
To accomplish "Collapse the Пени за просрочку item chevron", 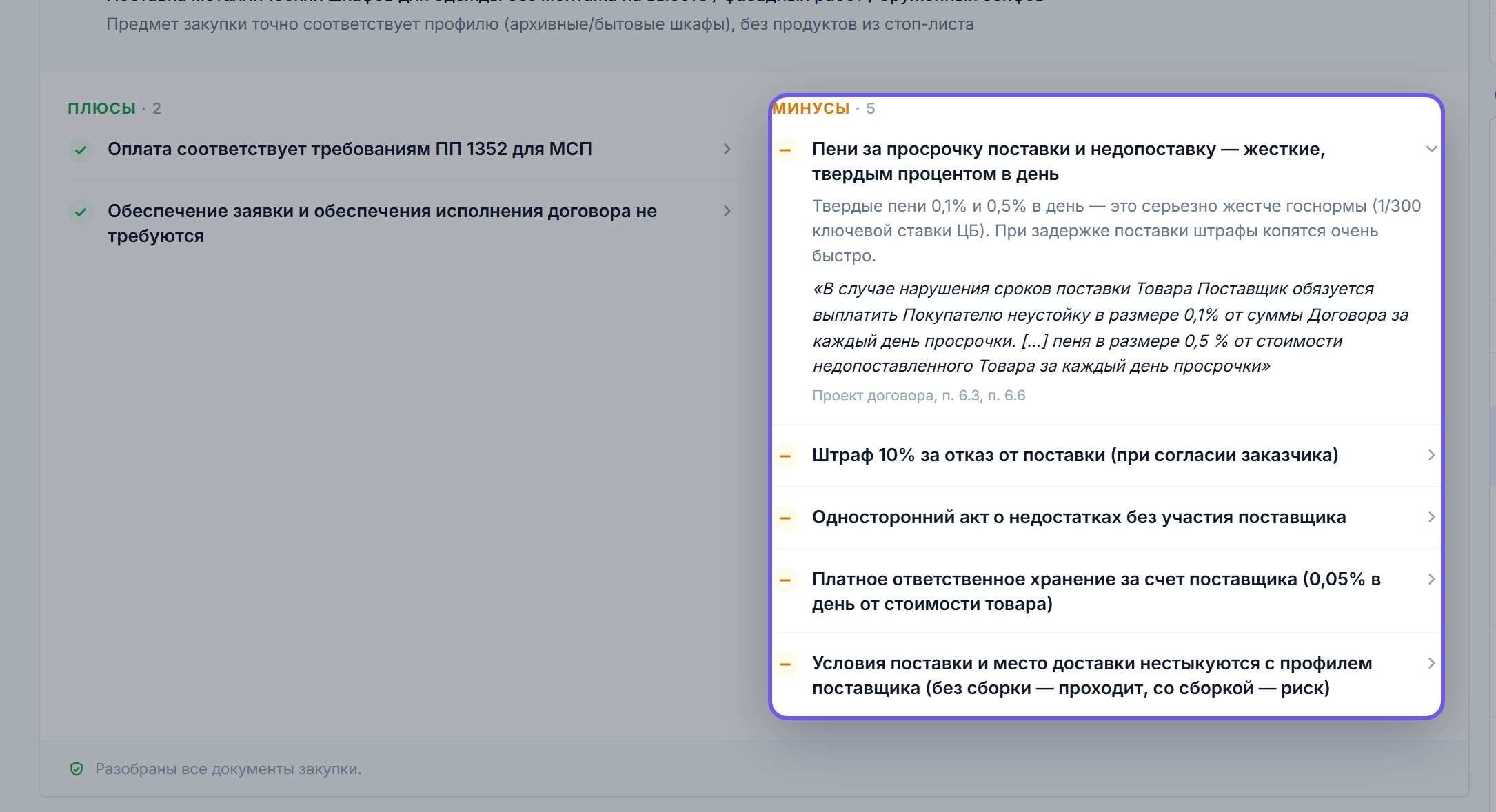I will click(1431, 149).
